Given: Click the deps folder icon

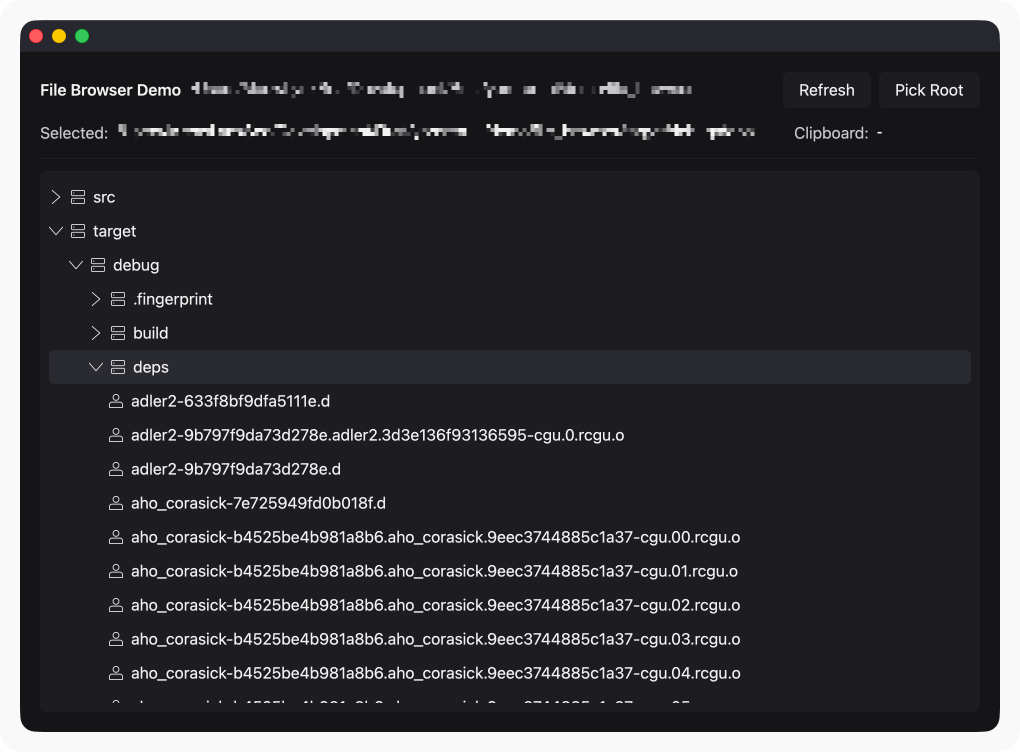Looking at the screenshot, I should [x=117, y=368].
